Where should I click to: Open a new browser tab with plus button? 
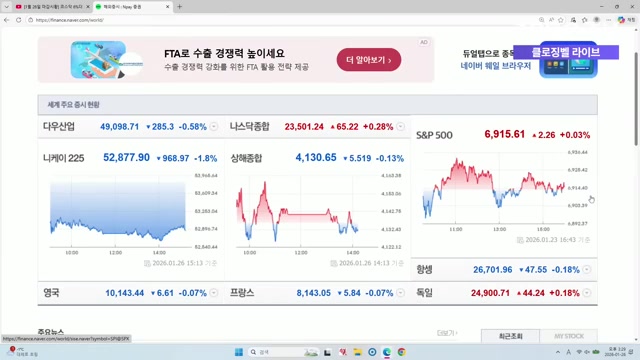[179, 7]
